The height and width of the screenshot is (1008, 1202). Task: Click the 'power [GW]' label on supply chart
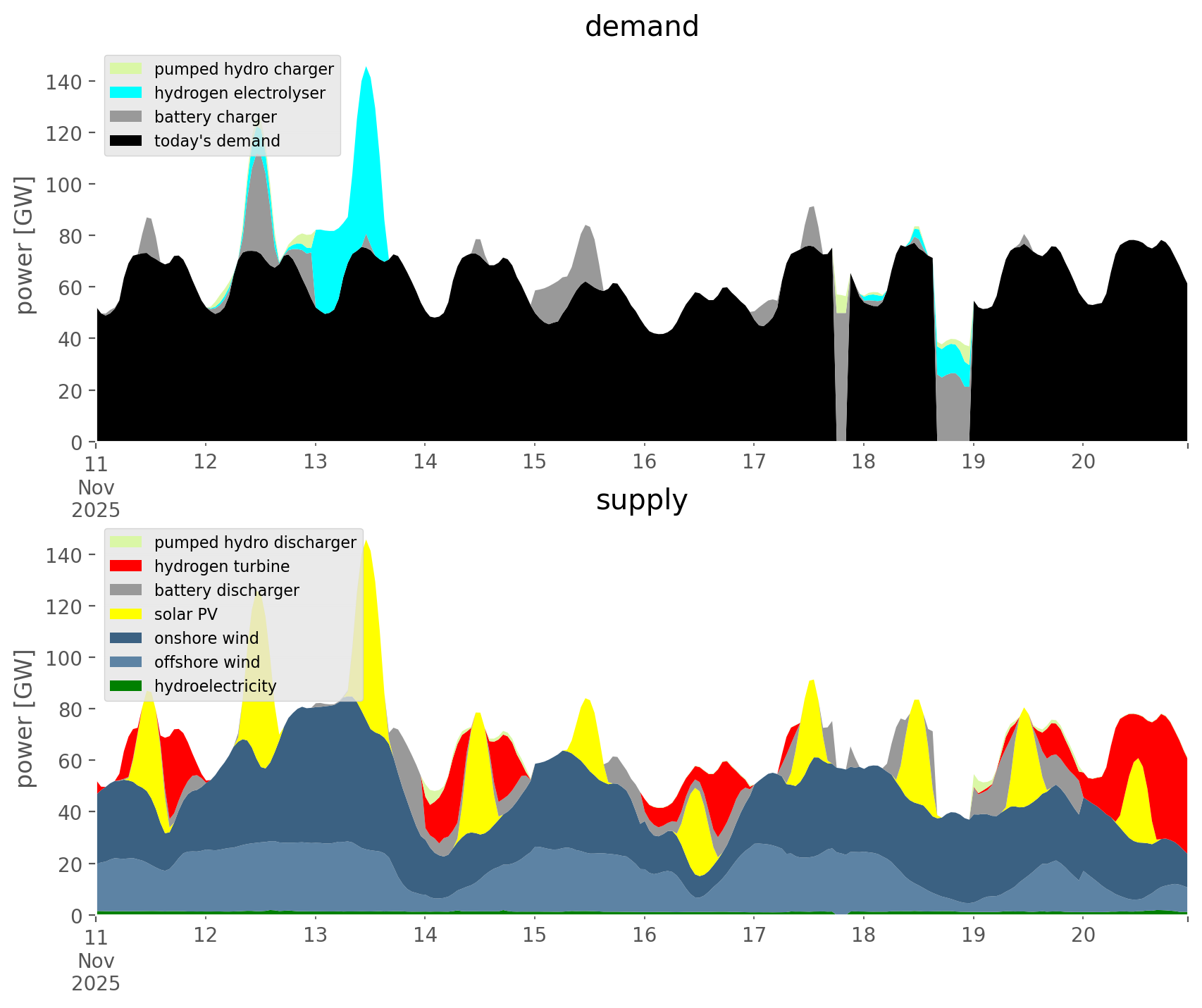click(25, 718)
